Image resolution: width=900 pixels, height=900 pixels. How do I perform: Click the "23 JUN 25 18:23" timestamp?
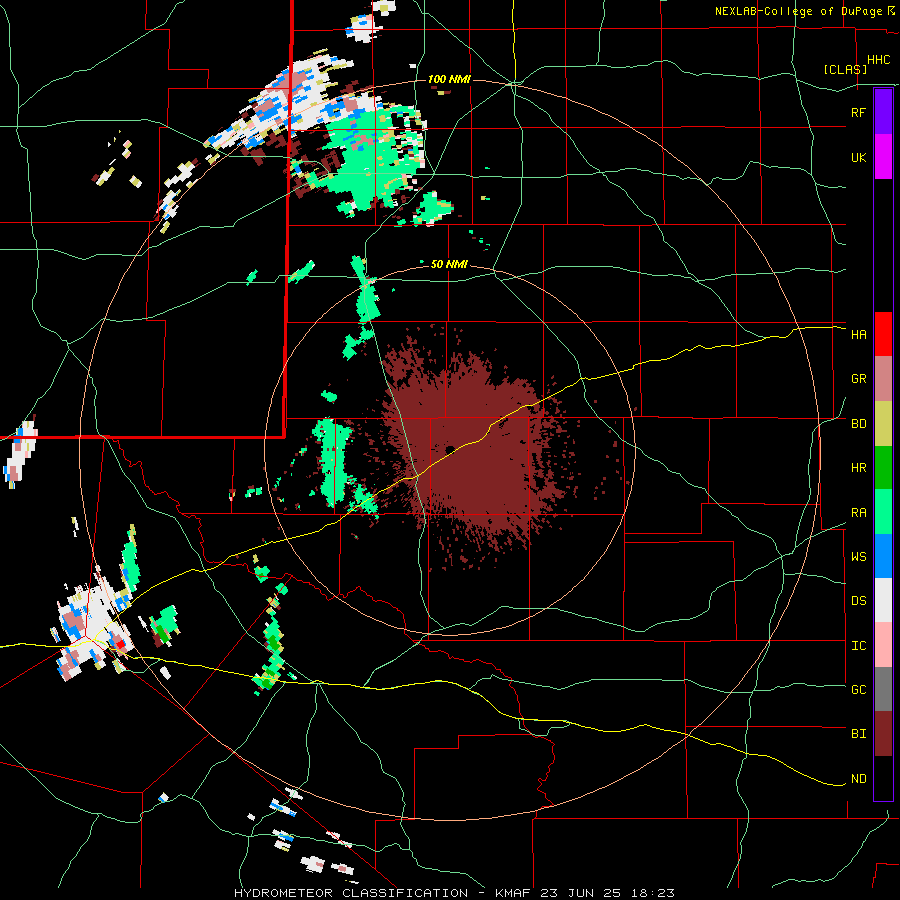(x=607, y=893)
